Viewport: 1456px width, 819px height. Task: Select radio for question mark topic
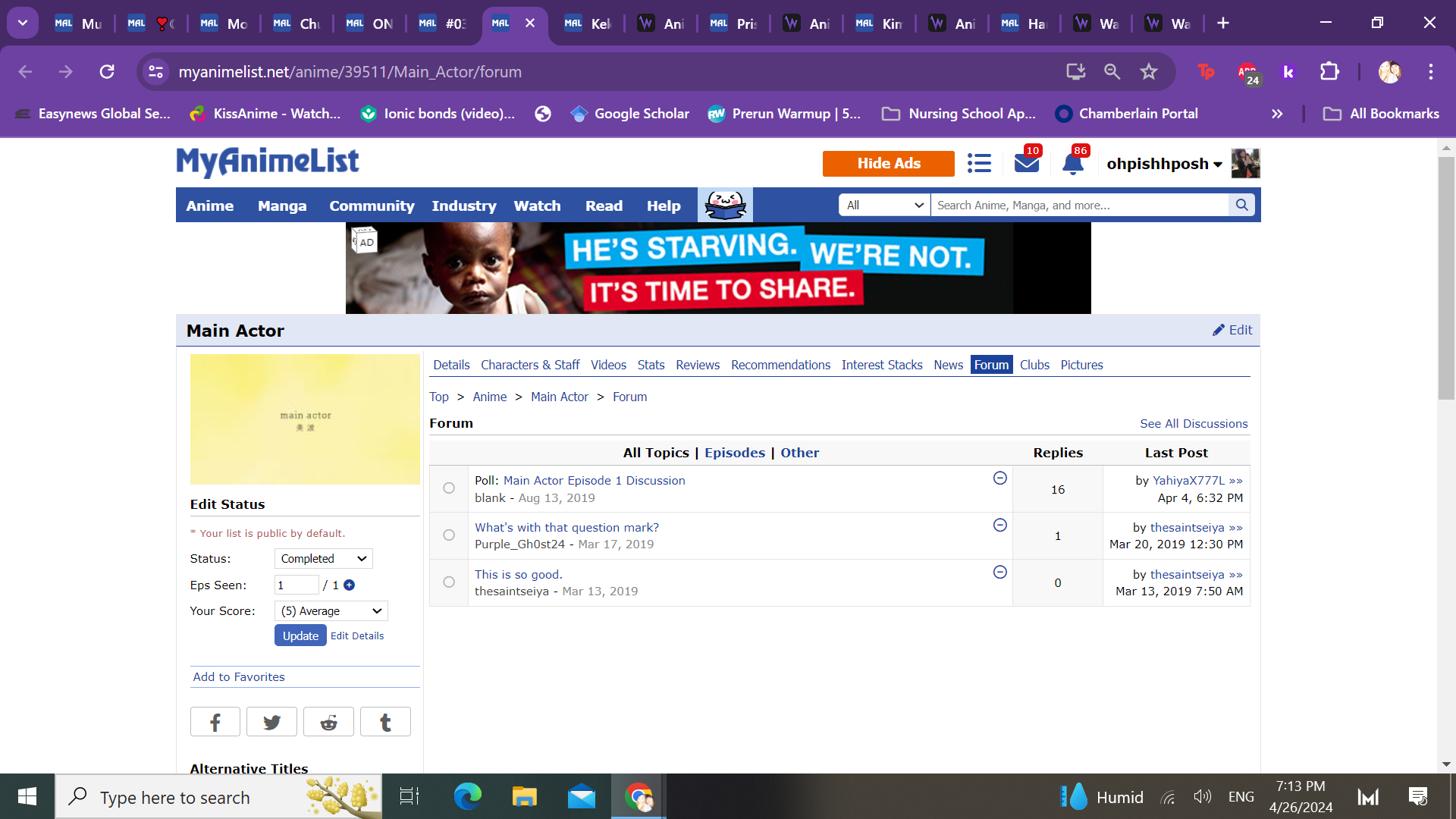(x=449, y=535)
